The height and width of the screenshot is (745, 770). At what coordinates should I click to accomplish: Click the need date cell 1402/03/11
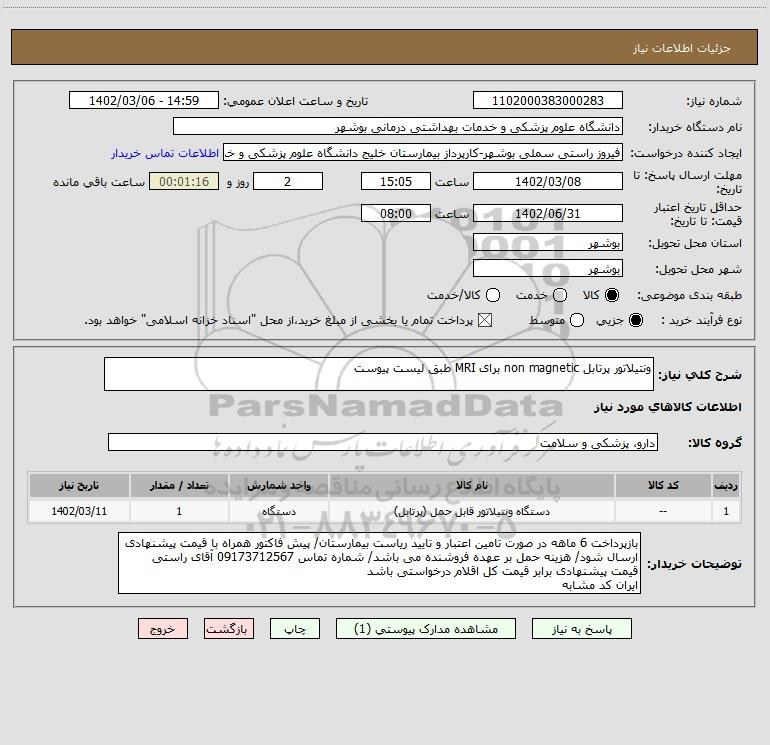[x=79, y=511]
